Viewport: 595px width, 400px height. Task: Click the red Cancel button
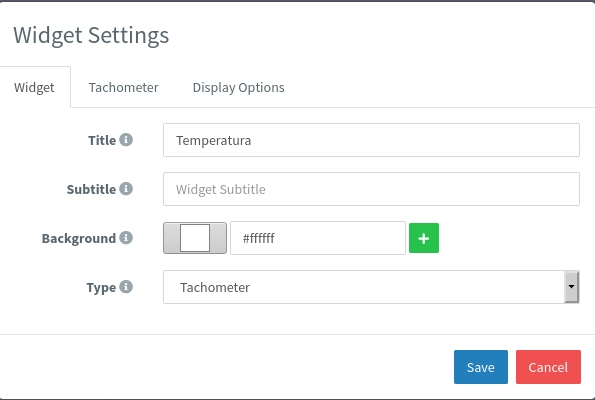[548, 367]
